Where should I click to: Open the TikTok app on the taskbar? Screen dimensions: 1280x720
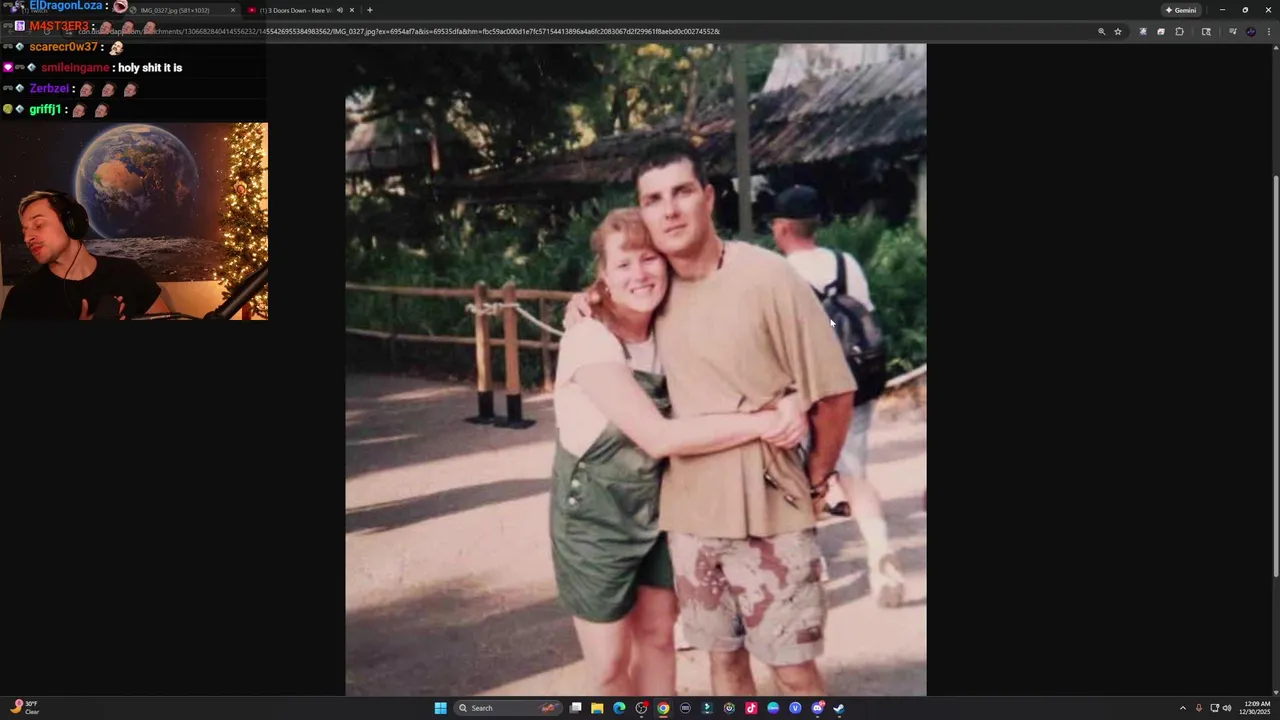(751, 708)
